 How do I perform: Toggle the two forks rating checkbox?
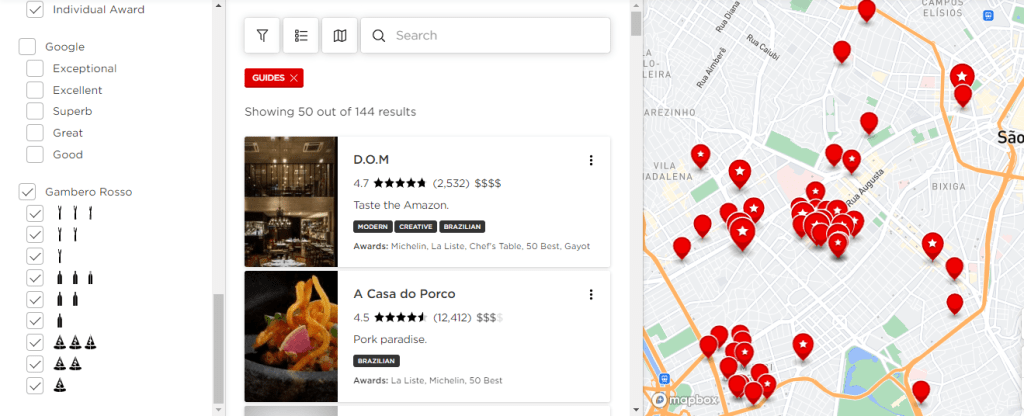[35, 234]
